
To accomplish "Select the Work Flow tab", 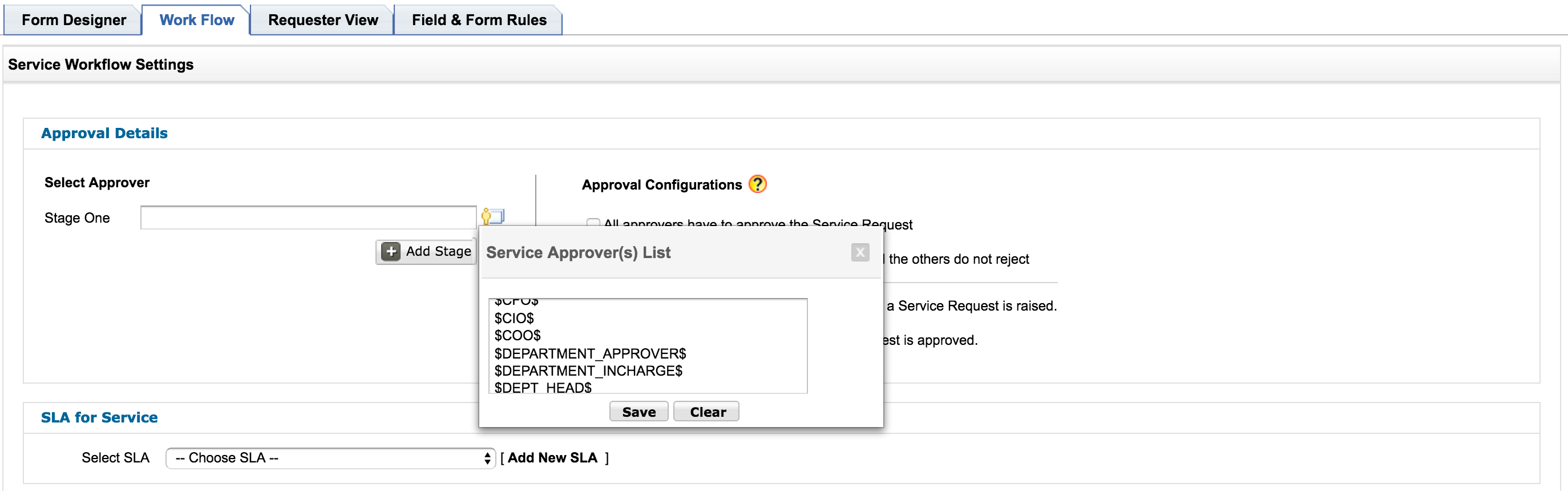I will tap(197, 20).
